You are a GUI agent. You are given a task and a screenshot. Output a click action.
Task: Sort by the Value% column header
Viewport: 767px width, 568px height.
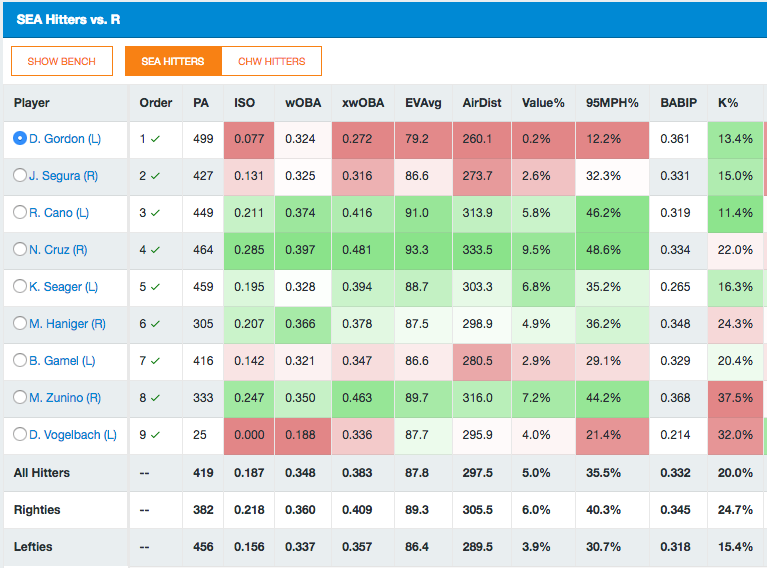pos(543,103)
